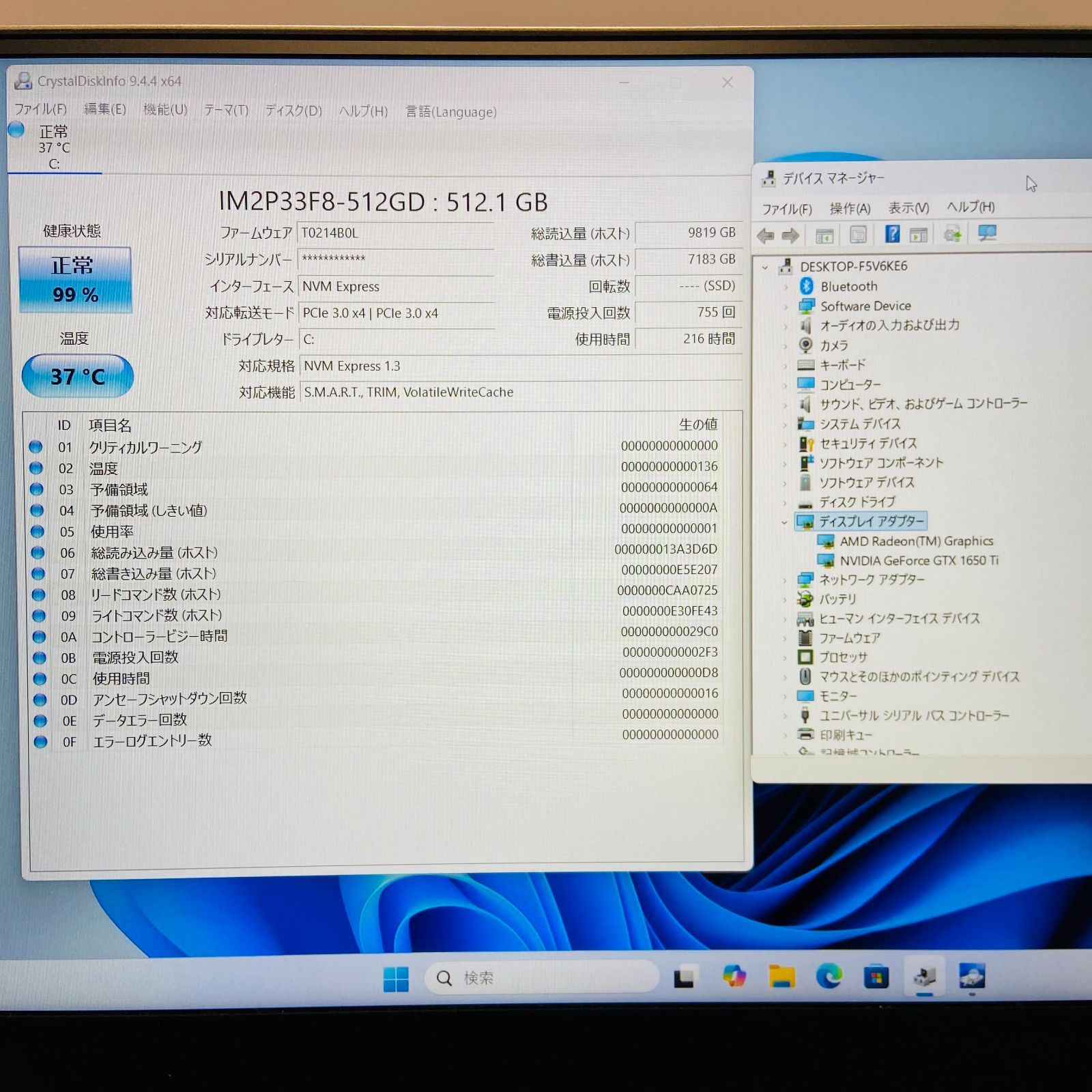
Task: Collapse the DESKTOP-F5V6KE6 root node
Action: point(765,267)
